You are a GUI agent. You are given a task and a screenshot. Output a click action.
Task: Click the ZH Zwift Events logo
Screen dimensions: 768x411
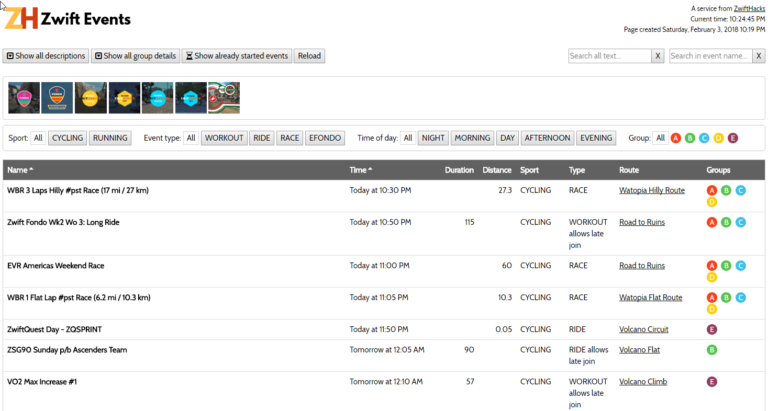coord(68,19)
